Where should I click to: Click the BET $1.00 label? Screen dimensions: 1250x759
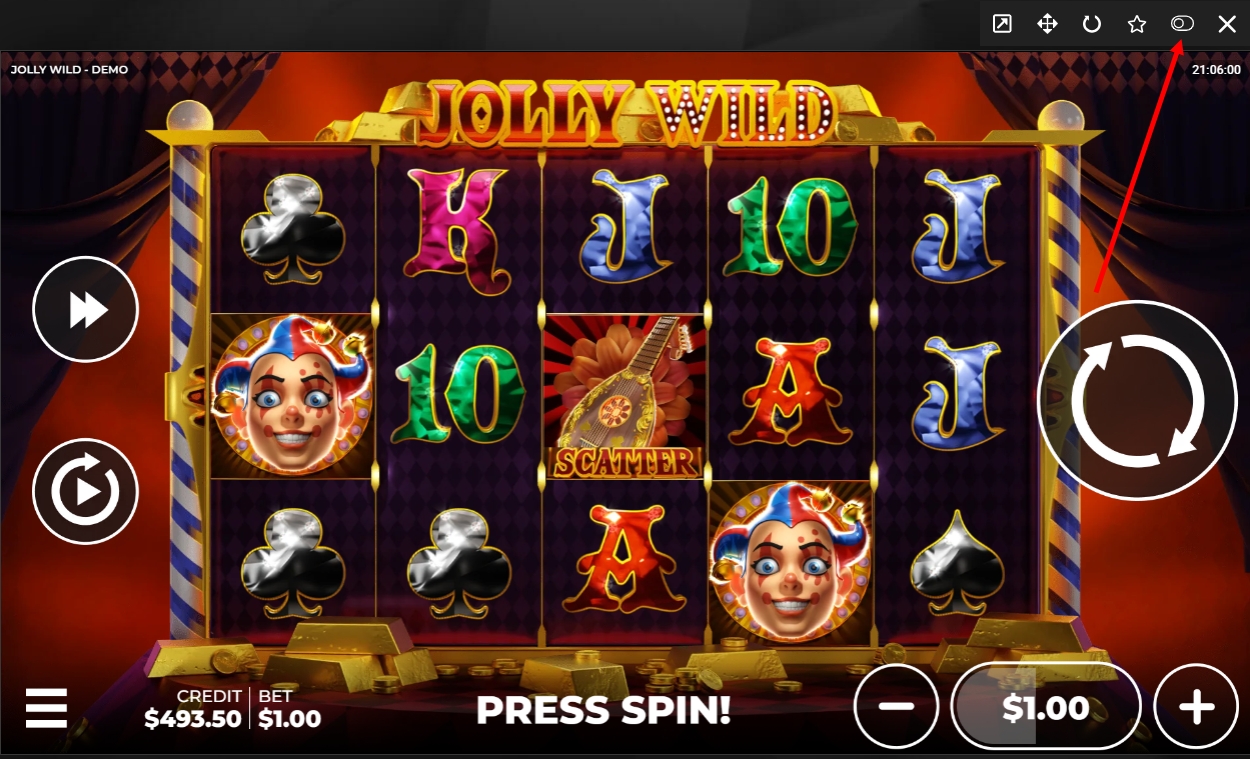click(x=289, y=707)
